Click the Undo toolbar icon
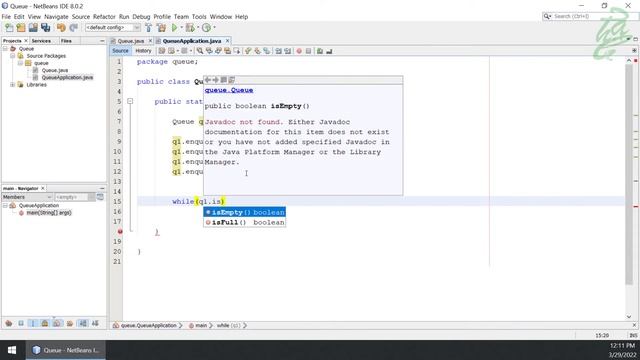The height and width of the screenshot is (360, 640). [61, 28]
